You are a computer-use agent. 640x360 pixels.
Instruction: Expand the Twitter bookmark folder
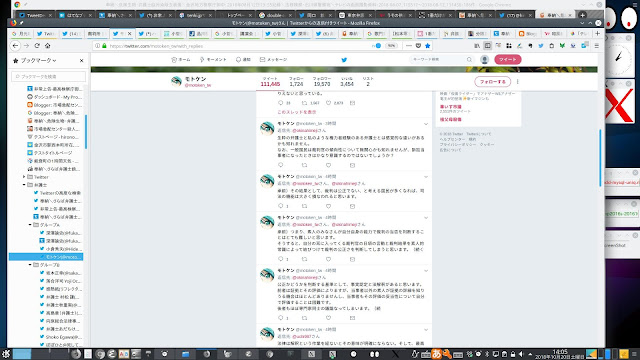[24, 177]
